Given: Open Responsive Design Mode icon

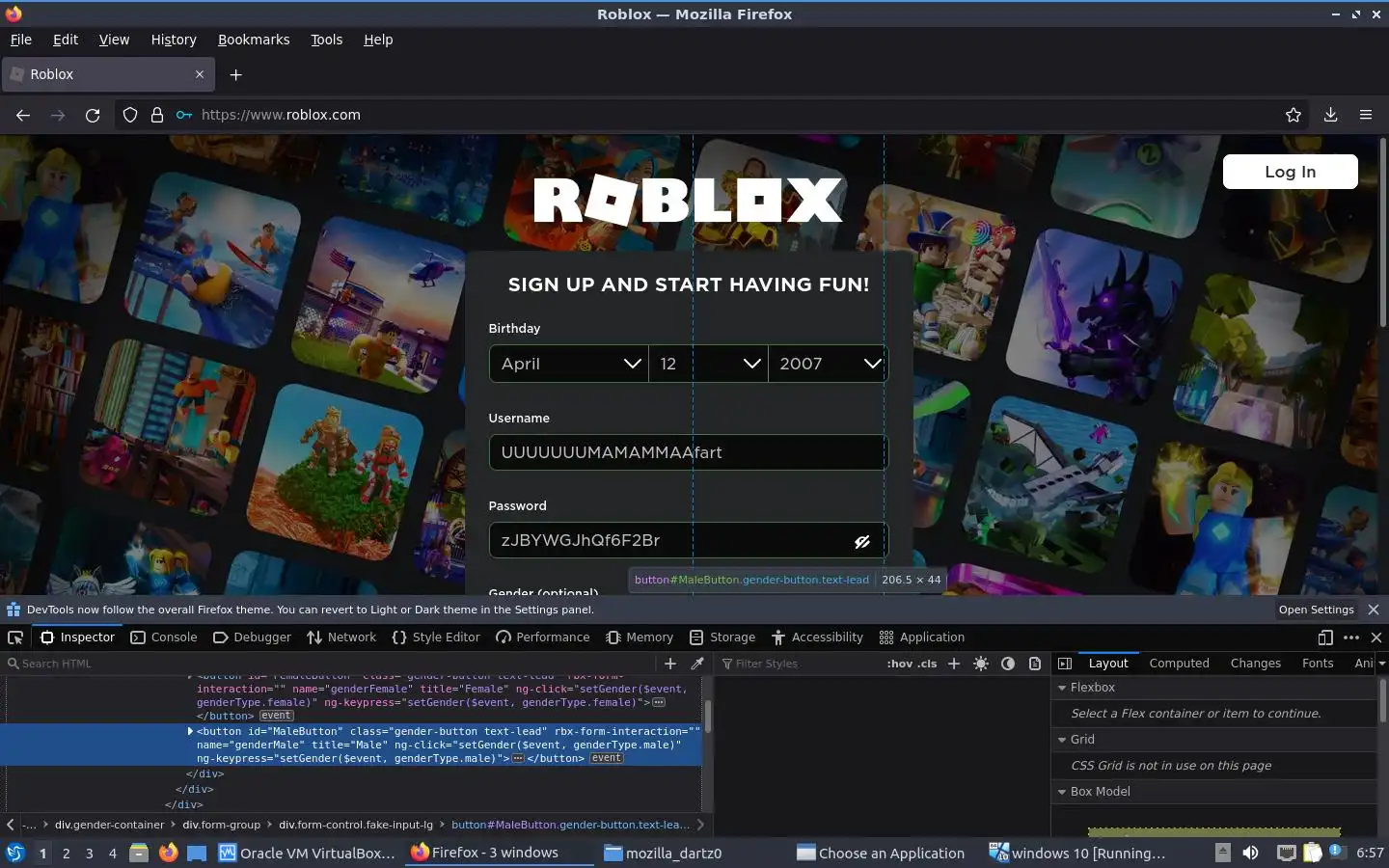Looking at the screenshot, I should (1325, 637).
